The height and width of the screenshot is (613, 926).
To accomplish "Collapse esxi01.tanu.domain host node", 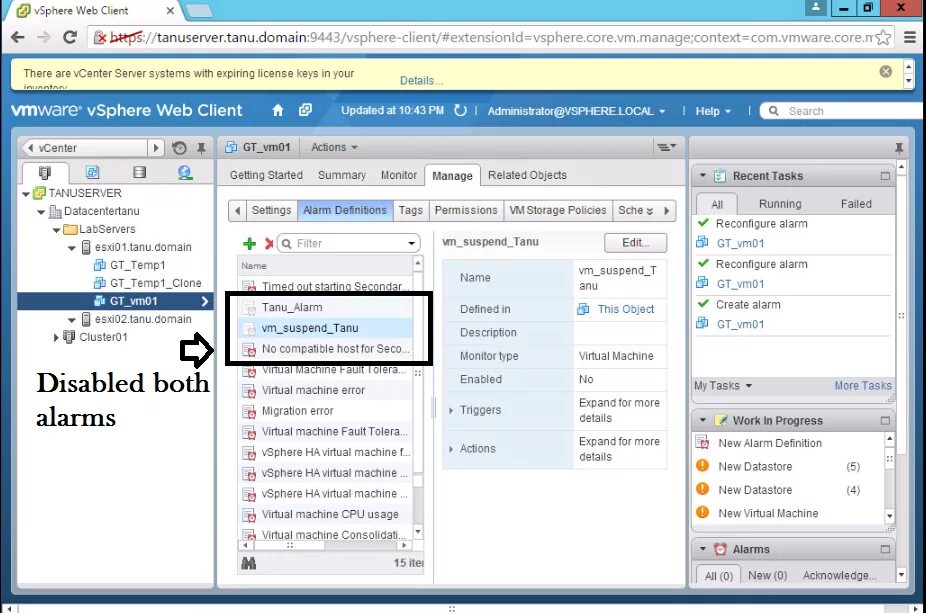I will pos(71,248).
